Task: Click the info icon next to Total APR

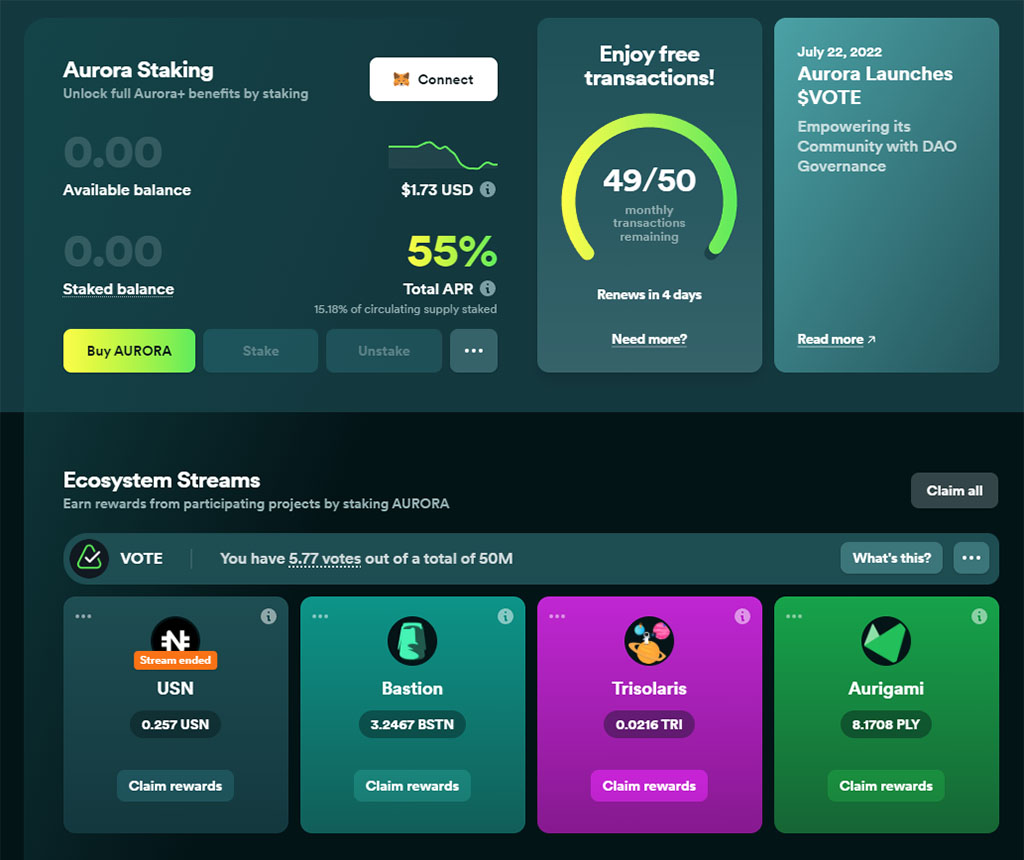Action: (x=488, y=288)
